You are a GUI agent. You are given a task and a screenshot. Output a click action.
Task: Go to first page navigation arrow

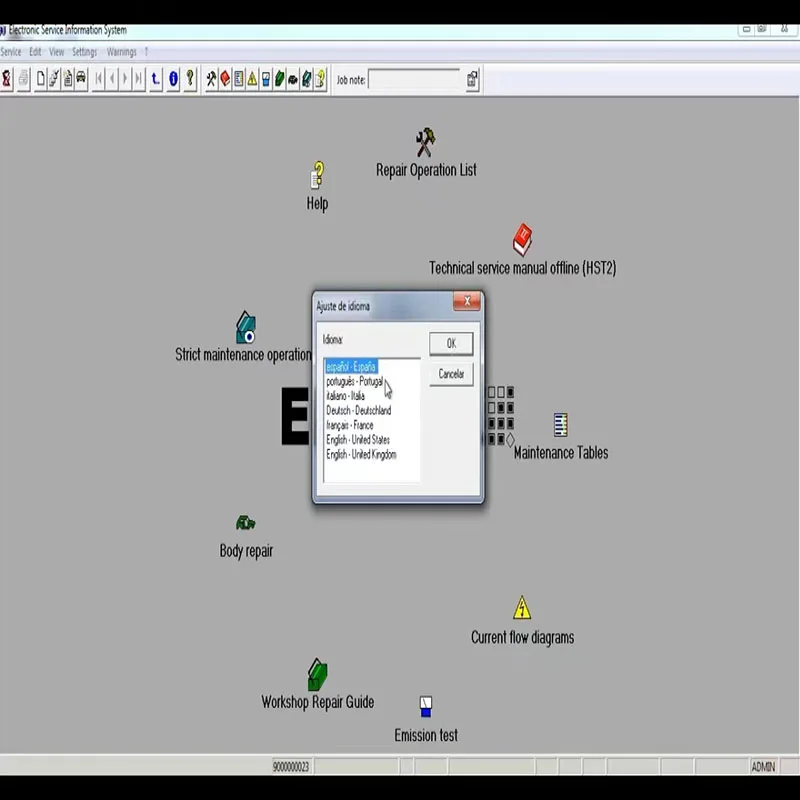coord(98,79)
